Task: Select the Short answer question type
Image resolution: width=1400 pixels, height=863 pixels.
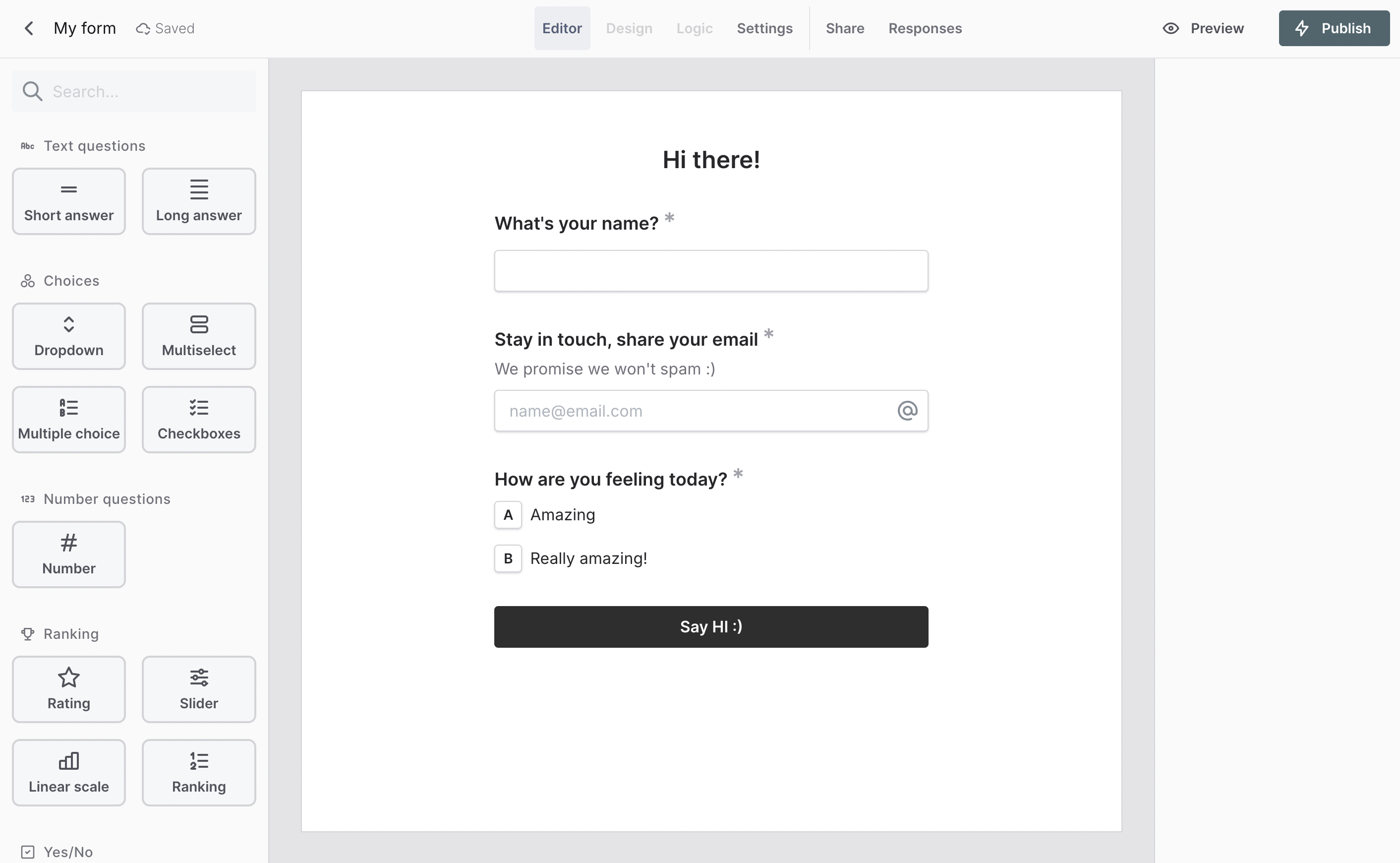Action: pyautogui.click(x=68, y=201)
